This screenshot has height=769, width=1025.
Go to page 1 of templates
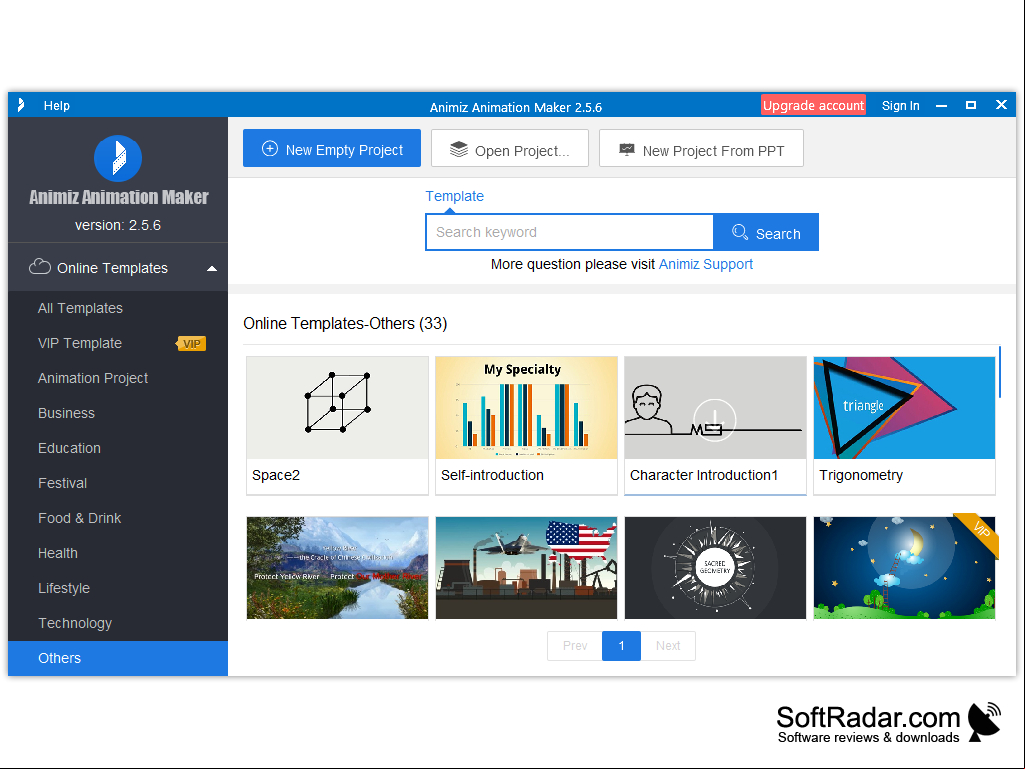(621, 645)
